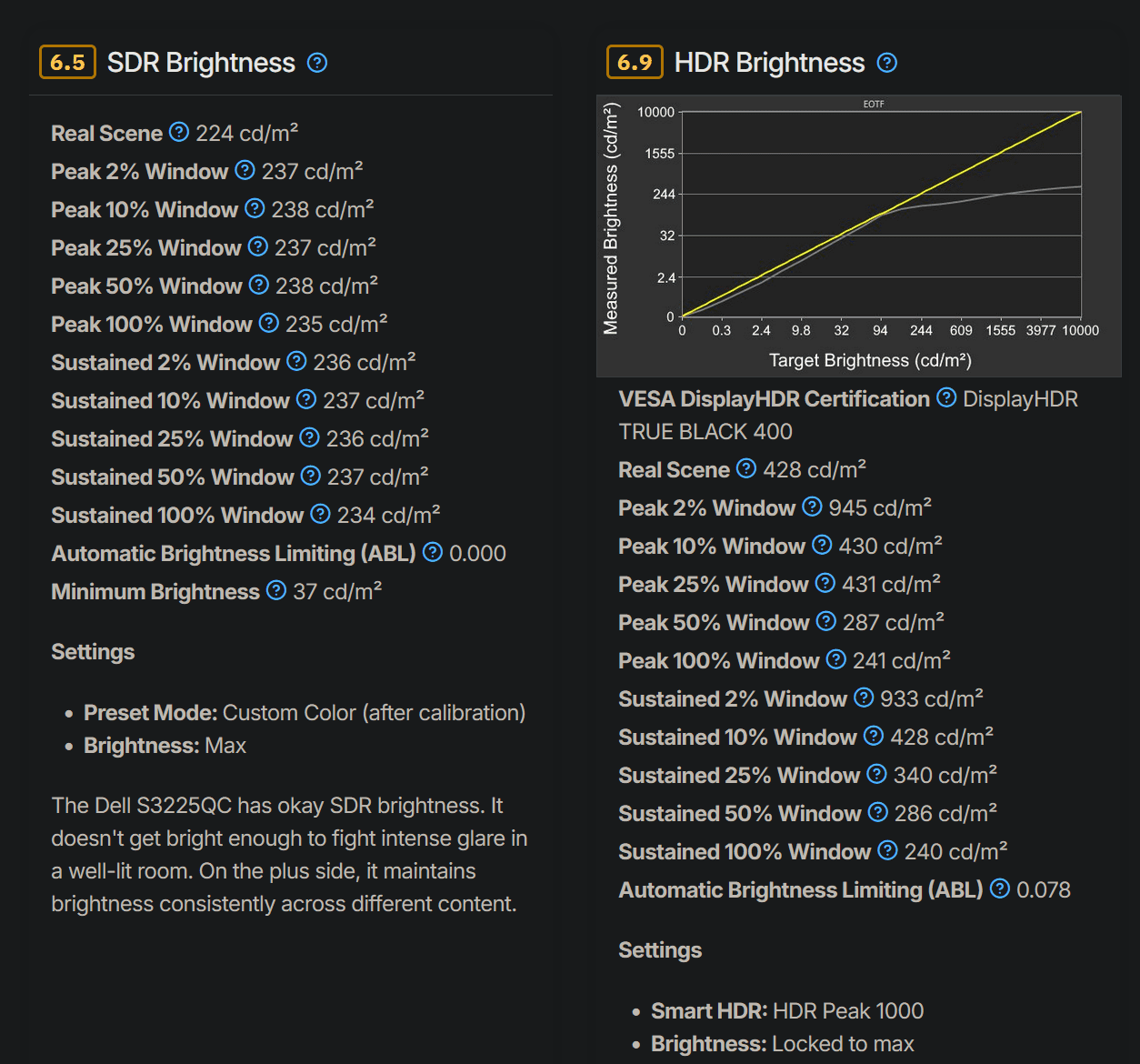Click help icon for Minimum Brightness
This screenshot has width=1140, height=1064.
pos(276,591)
